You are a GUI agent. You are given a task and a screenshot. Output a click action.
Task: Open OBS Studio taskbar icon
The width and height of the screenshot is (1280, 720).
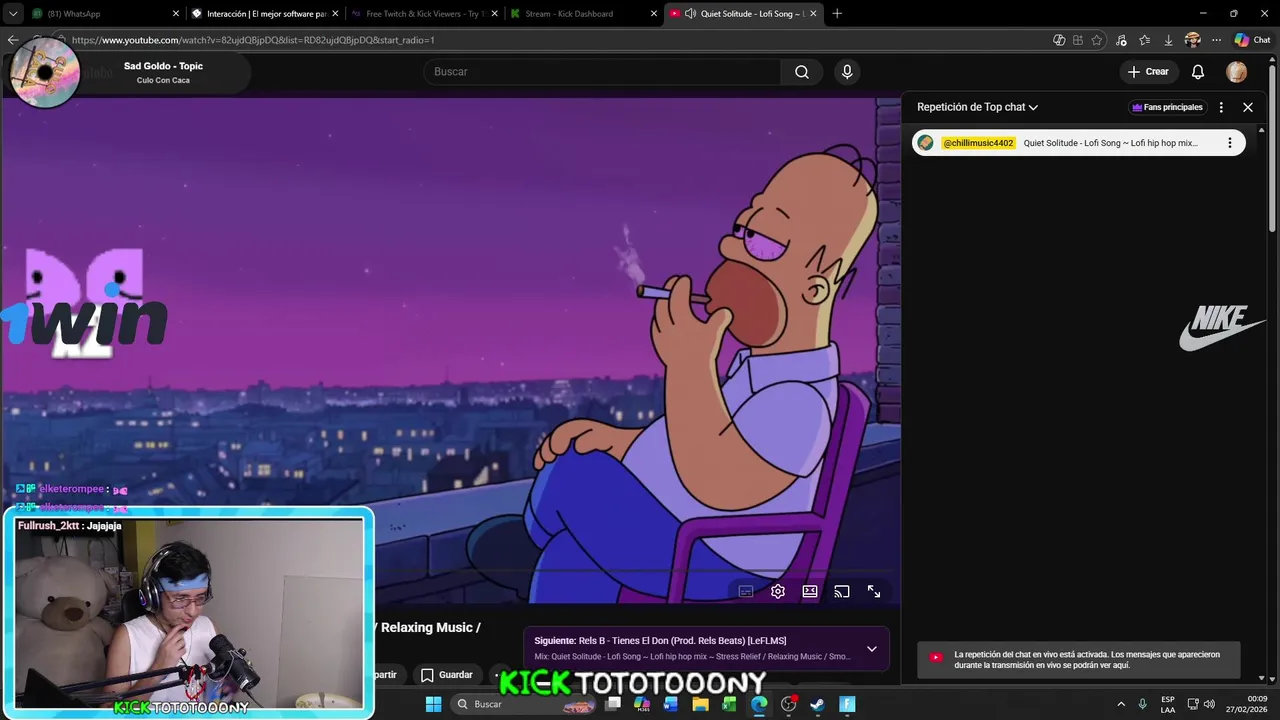tap(788, 704)
